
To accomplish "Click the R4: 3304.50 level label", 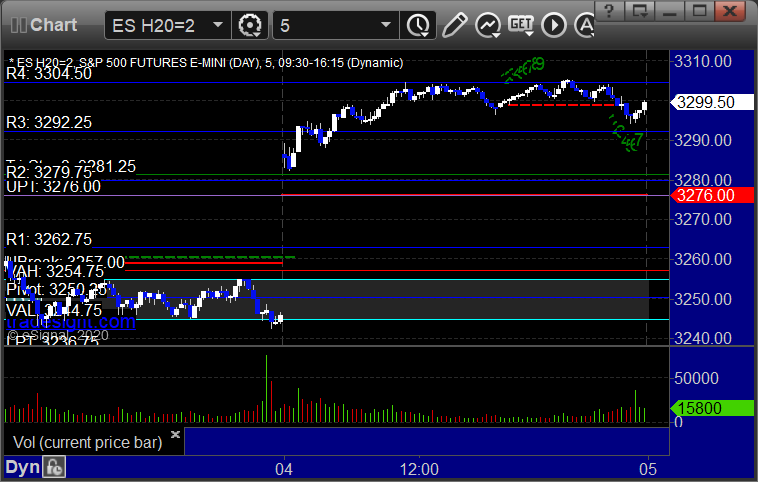I will (49, 73).
